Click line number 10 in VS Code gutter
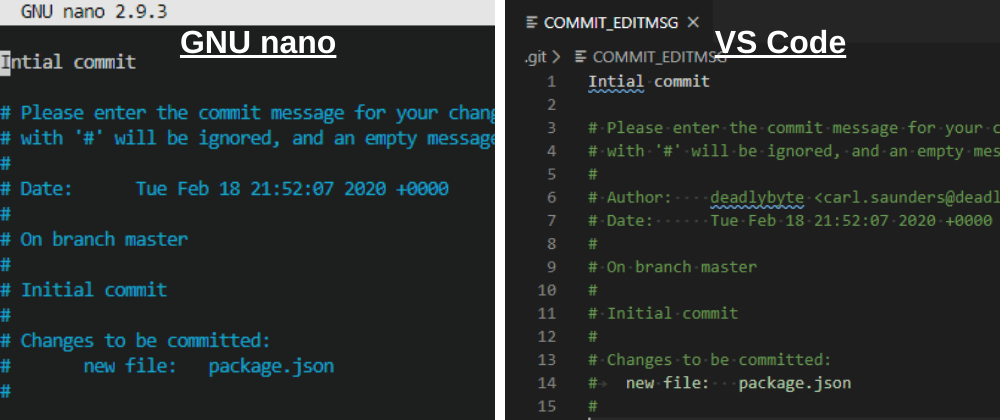The width and height of the screenshot is (1000, 420). click(x=547, y=290)
